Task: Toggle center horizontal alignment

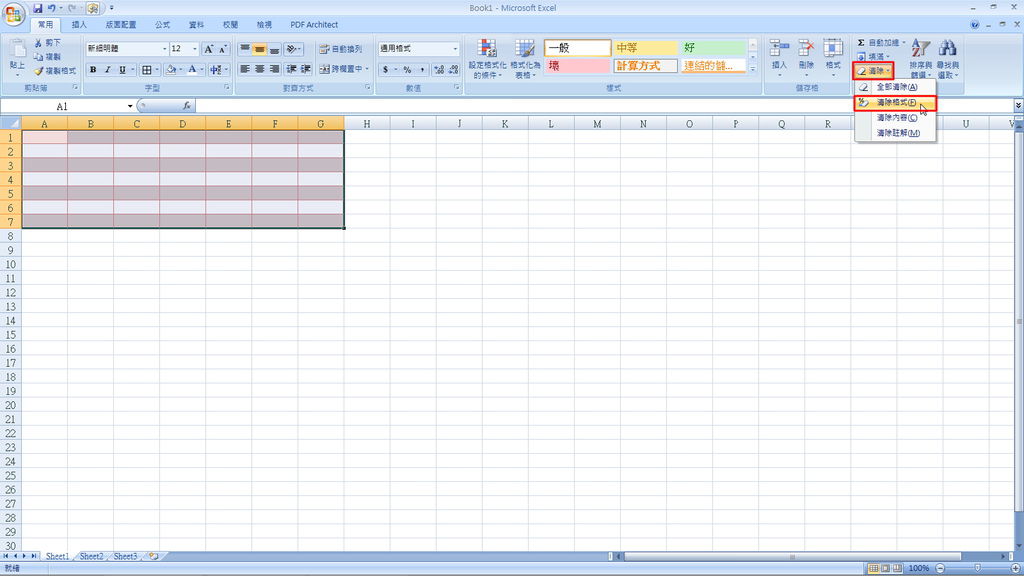Action: tap(259, 69)
